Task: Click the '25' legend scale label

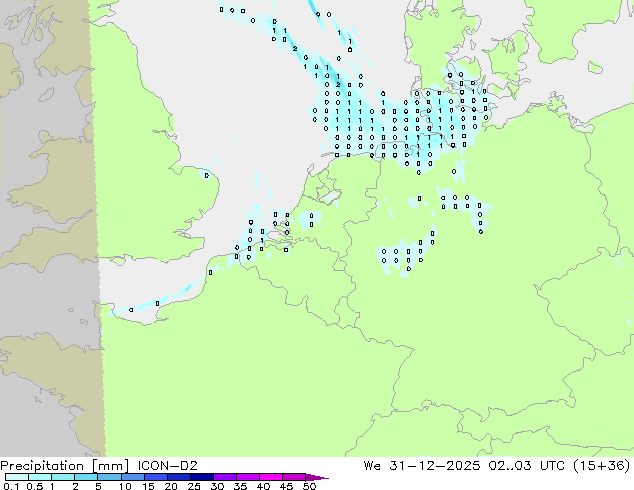Action: tap(194, 486)
